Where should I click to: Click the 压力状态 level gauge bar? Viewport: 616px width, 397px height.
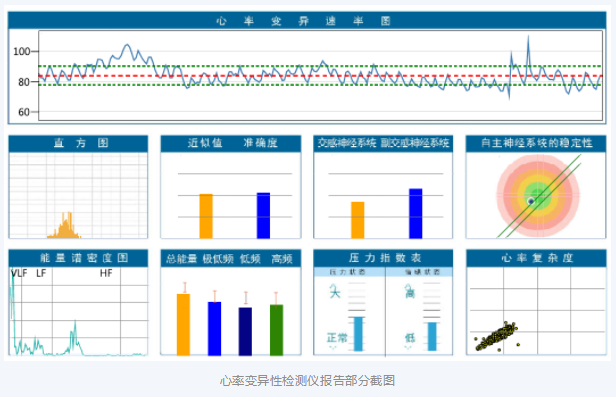tap(358, 334)
